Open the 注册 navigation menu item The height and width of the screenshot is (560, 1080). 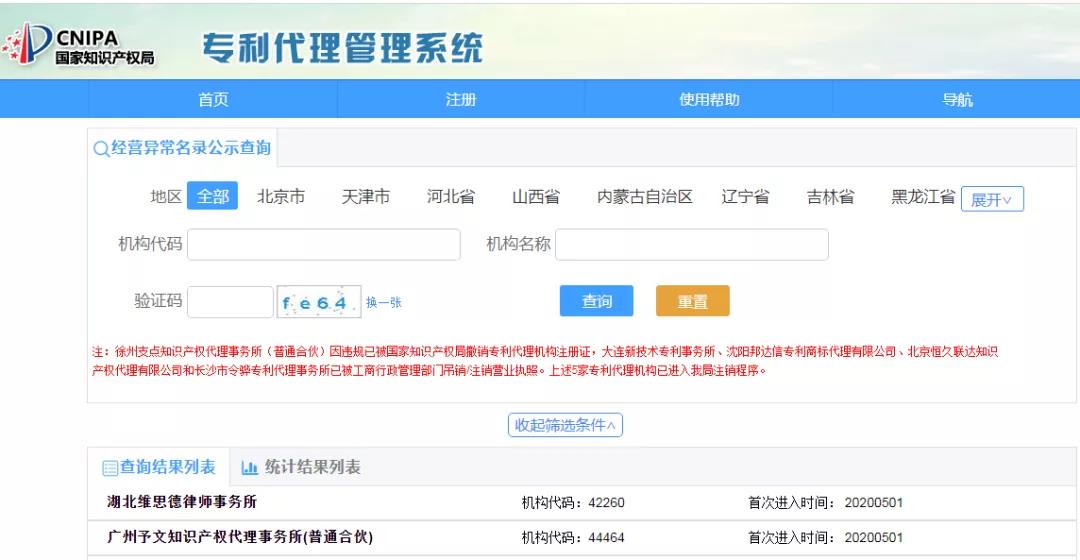(461, 99)
